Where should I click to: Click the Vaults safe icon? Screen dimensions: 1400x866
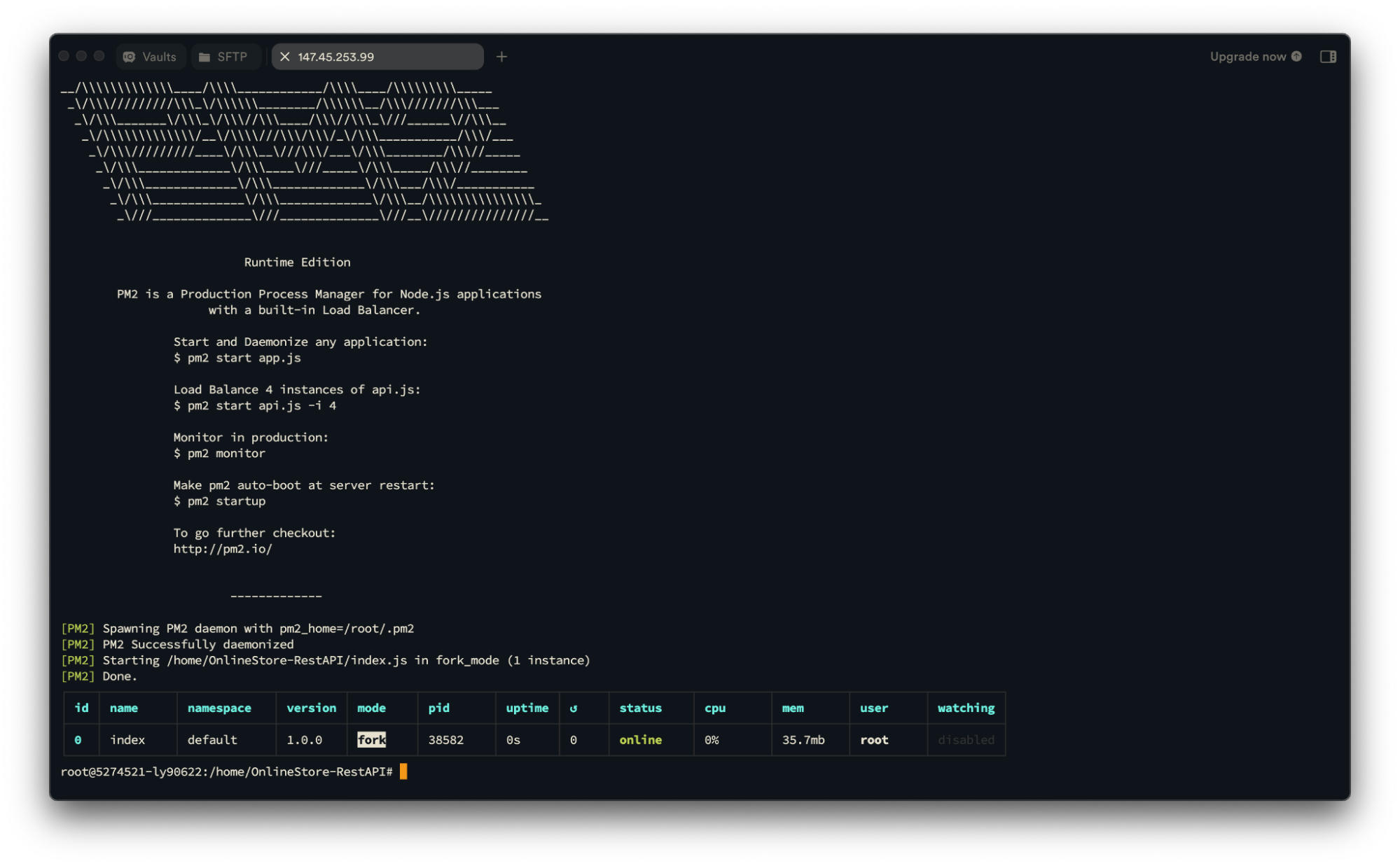tap(130, 57)
